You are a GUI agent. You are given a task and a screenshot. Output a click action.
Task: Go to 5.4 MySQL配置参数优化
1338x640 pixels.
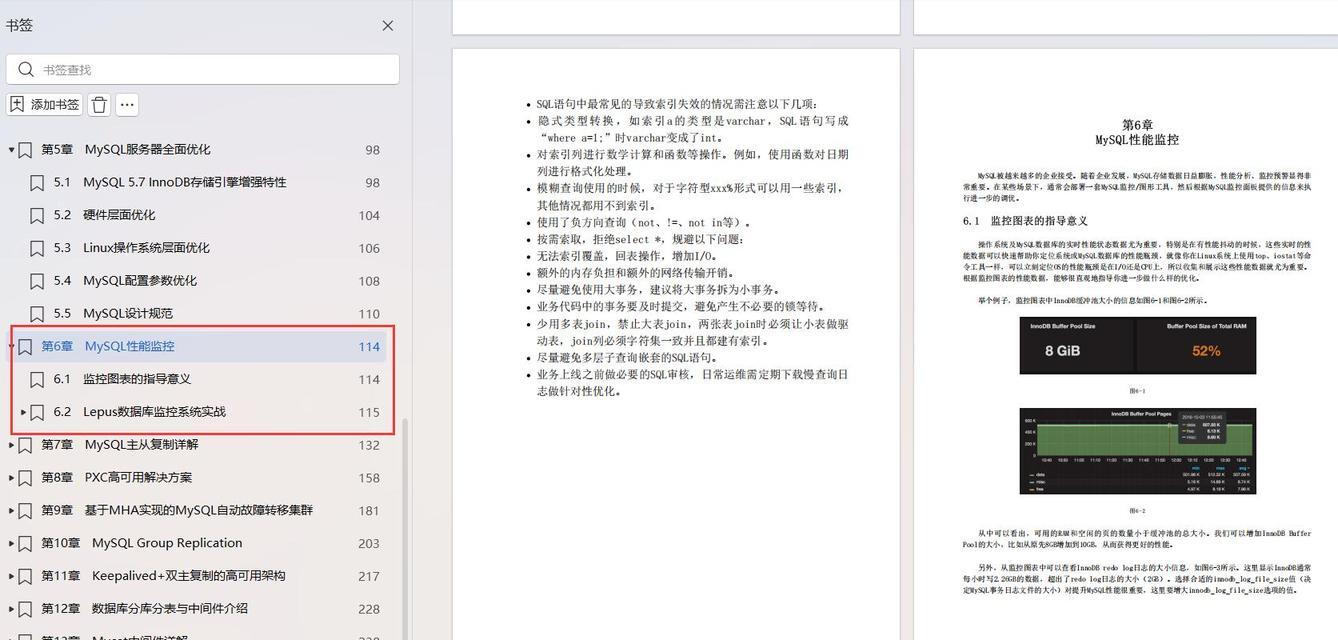[x=125, y=282]
